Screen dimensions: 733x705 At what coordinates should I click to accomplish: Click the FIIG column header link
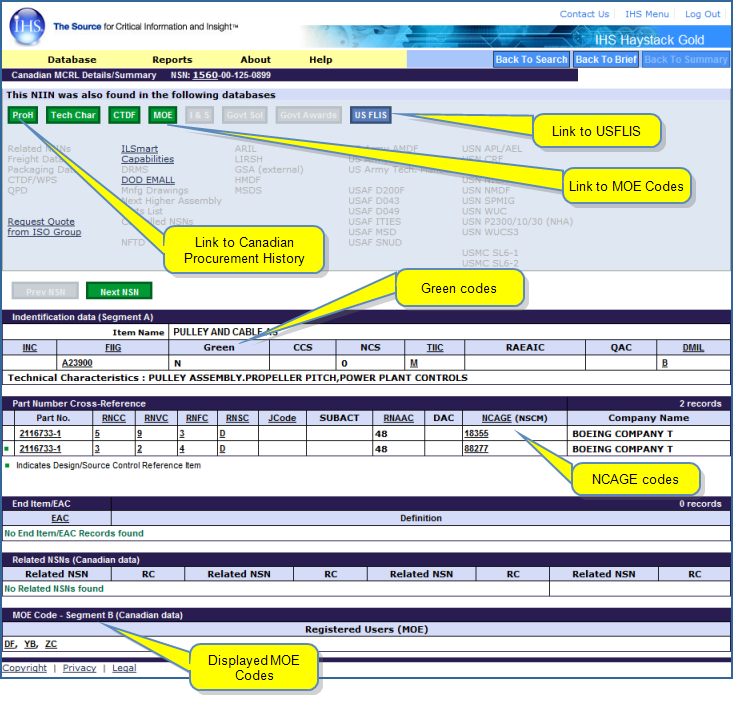113,348
